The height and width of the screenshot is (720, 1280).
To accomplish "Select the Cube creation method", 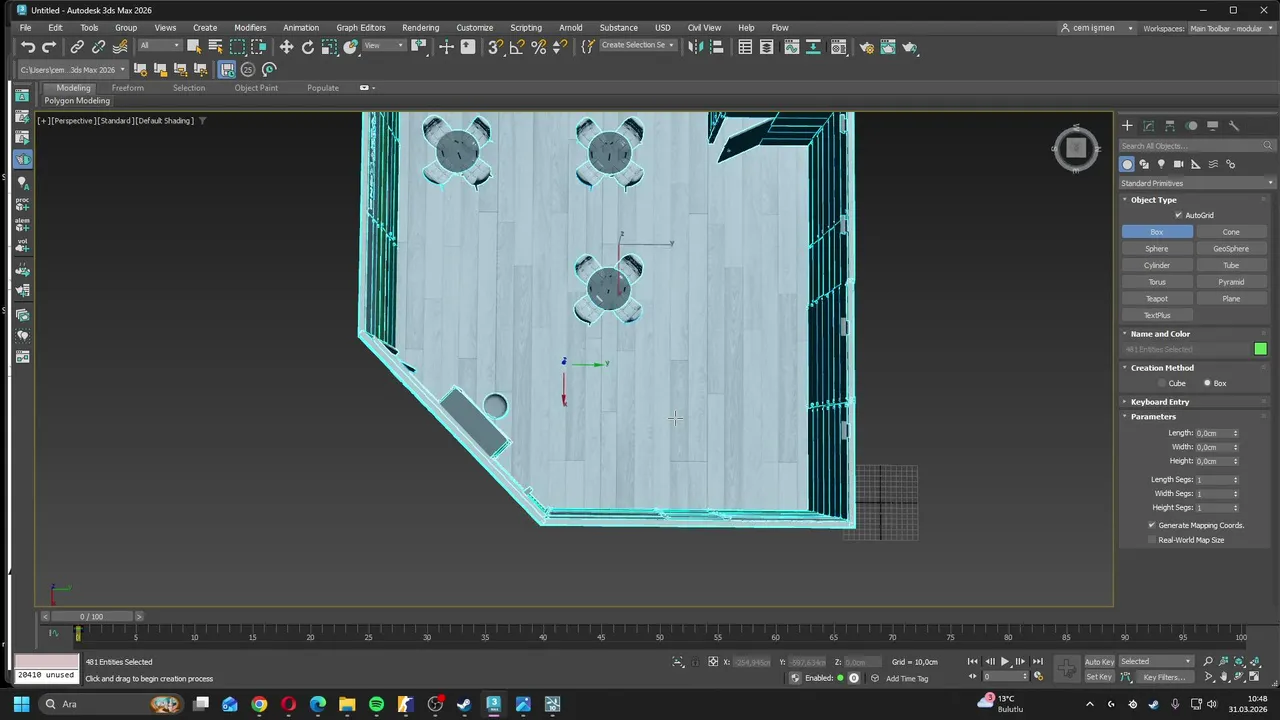I will click(x=1162, y=383).
